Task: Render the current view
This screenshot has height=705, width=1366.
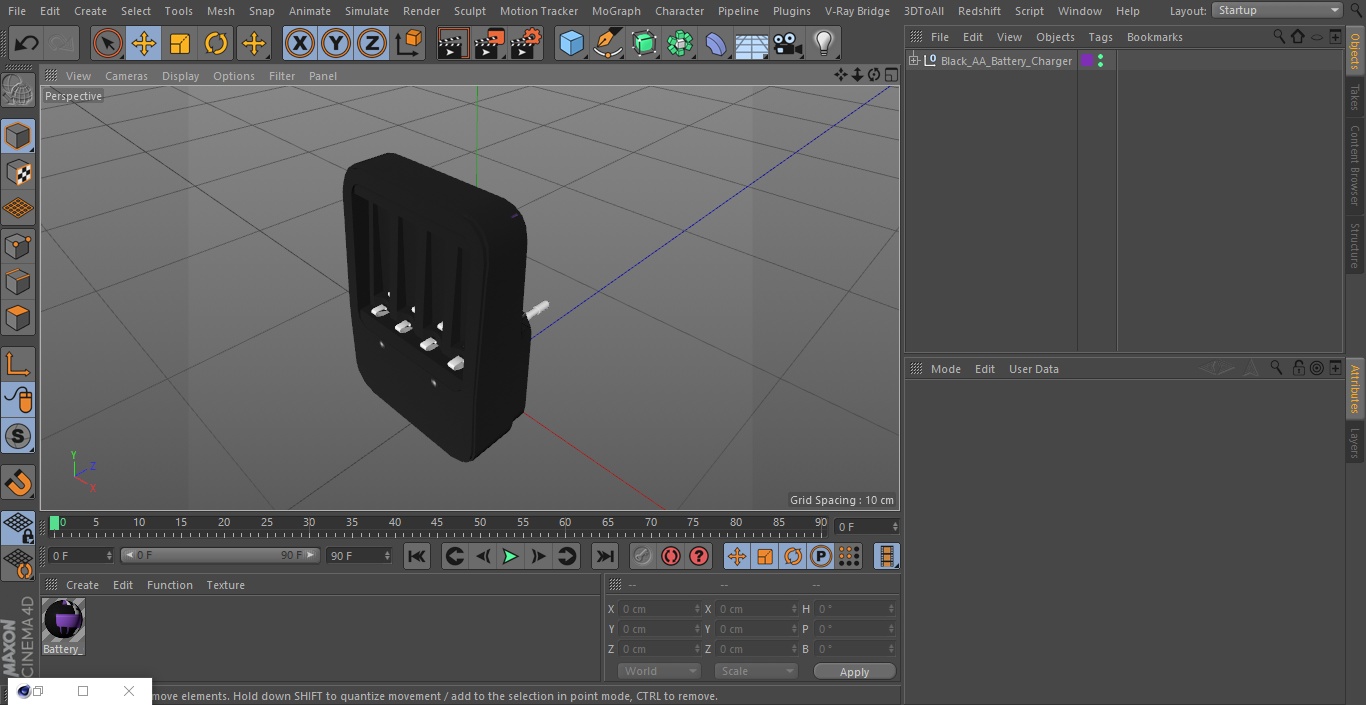Action: tap(453, 44)
